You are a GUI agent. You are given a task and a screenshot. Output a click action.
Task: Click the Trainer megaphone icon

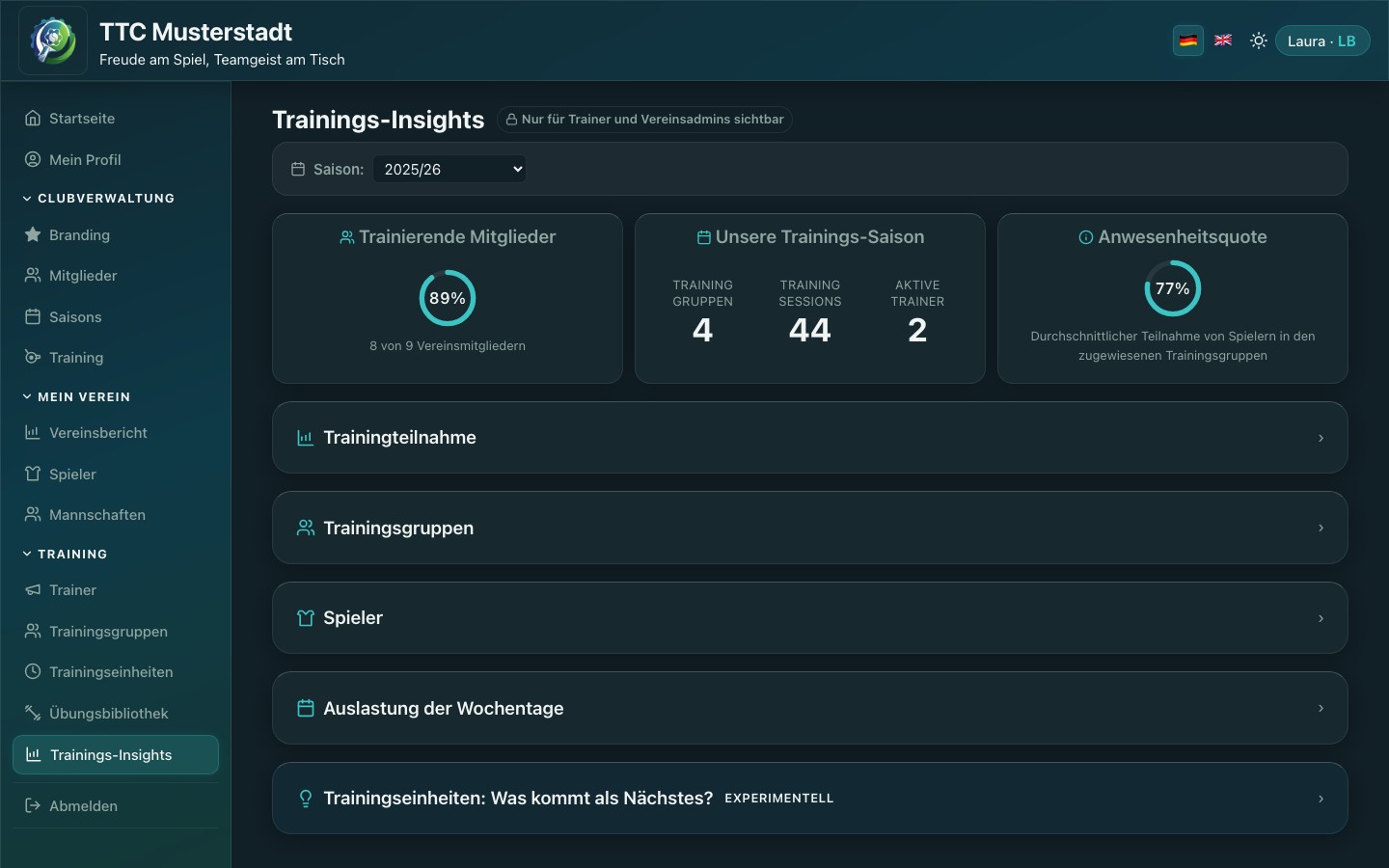[x=33, y=590]
